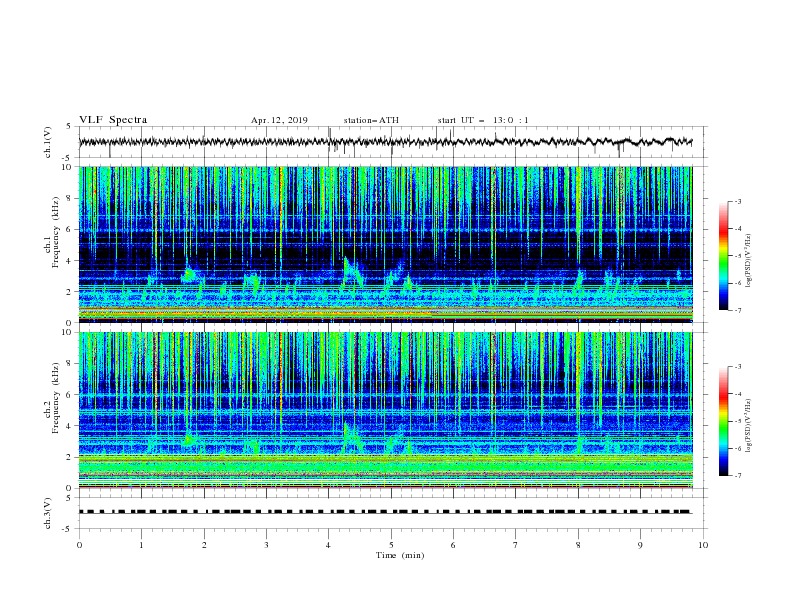Click the "VLF Spectra" plot title
This screenshot has width=792, height=612.
point(113,120)
